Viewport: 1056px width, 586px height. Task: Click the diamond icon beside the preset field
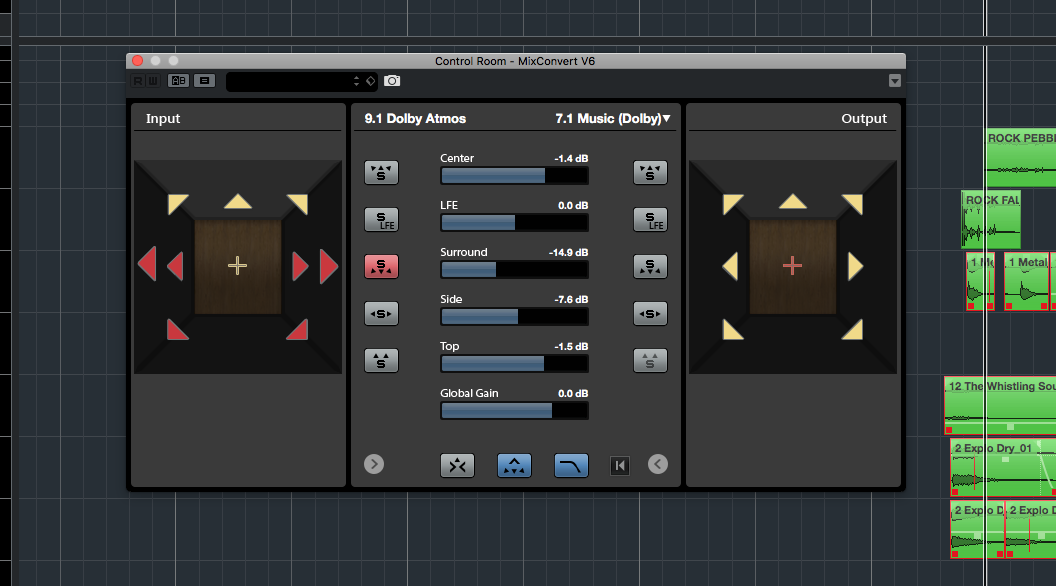tap(370, 81)
